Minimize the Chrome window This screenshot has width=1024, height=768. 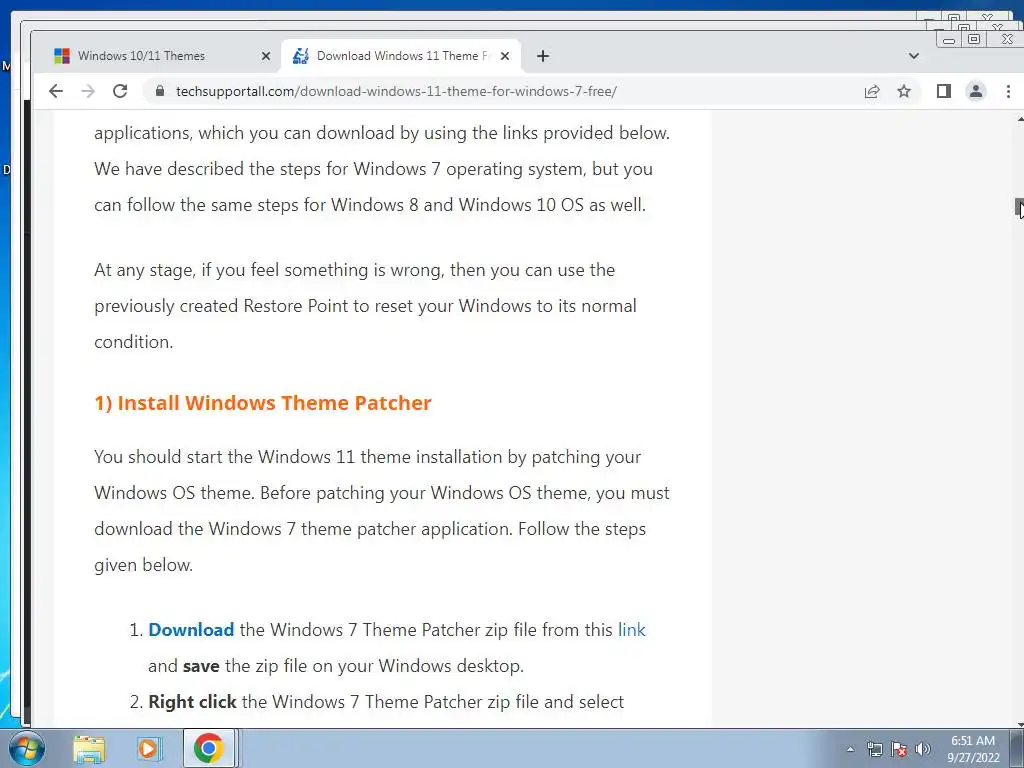(x=949, y=40)
